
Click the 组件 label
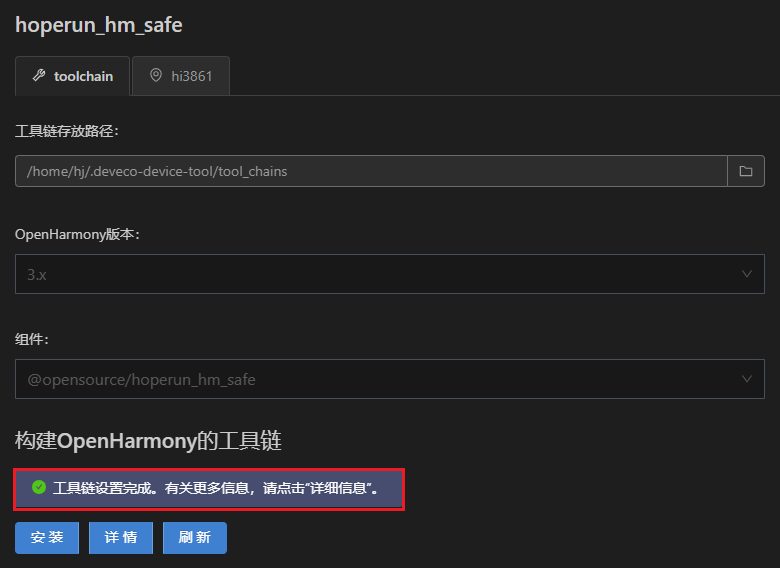click(32, 339)
